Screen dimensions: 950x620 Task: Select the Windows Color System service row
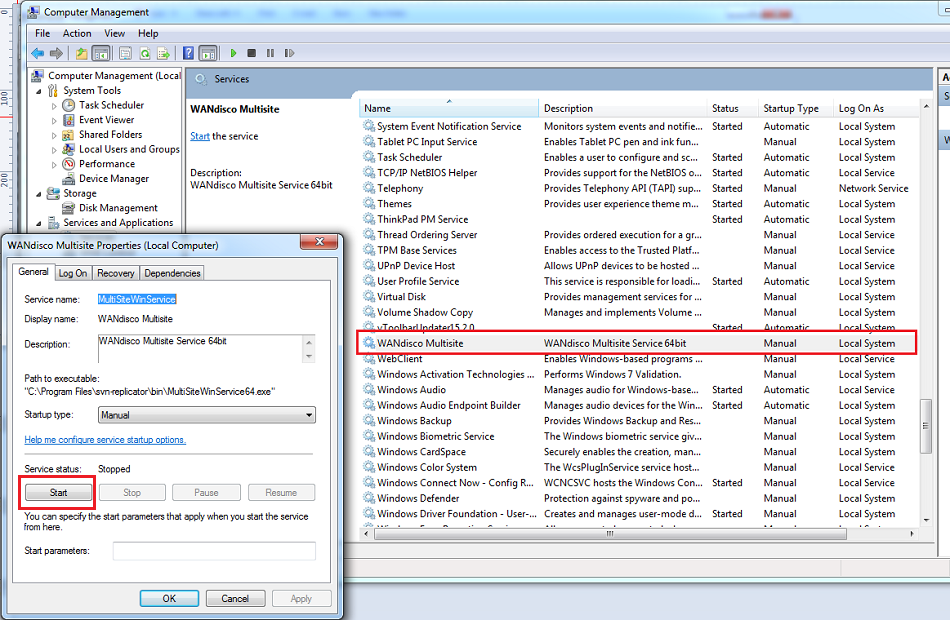pos(639,467)
